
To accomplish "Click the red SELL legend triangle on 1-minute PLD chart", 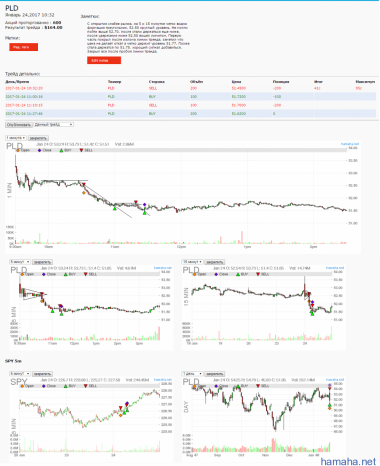I will [x=81, y=150].
